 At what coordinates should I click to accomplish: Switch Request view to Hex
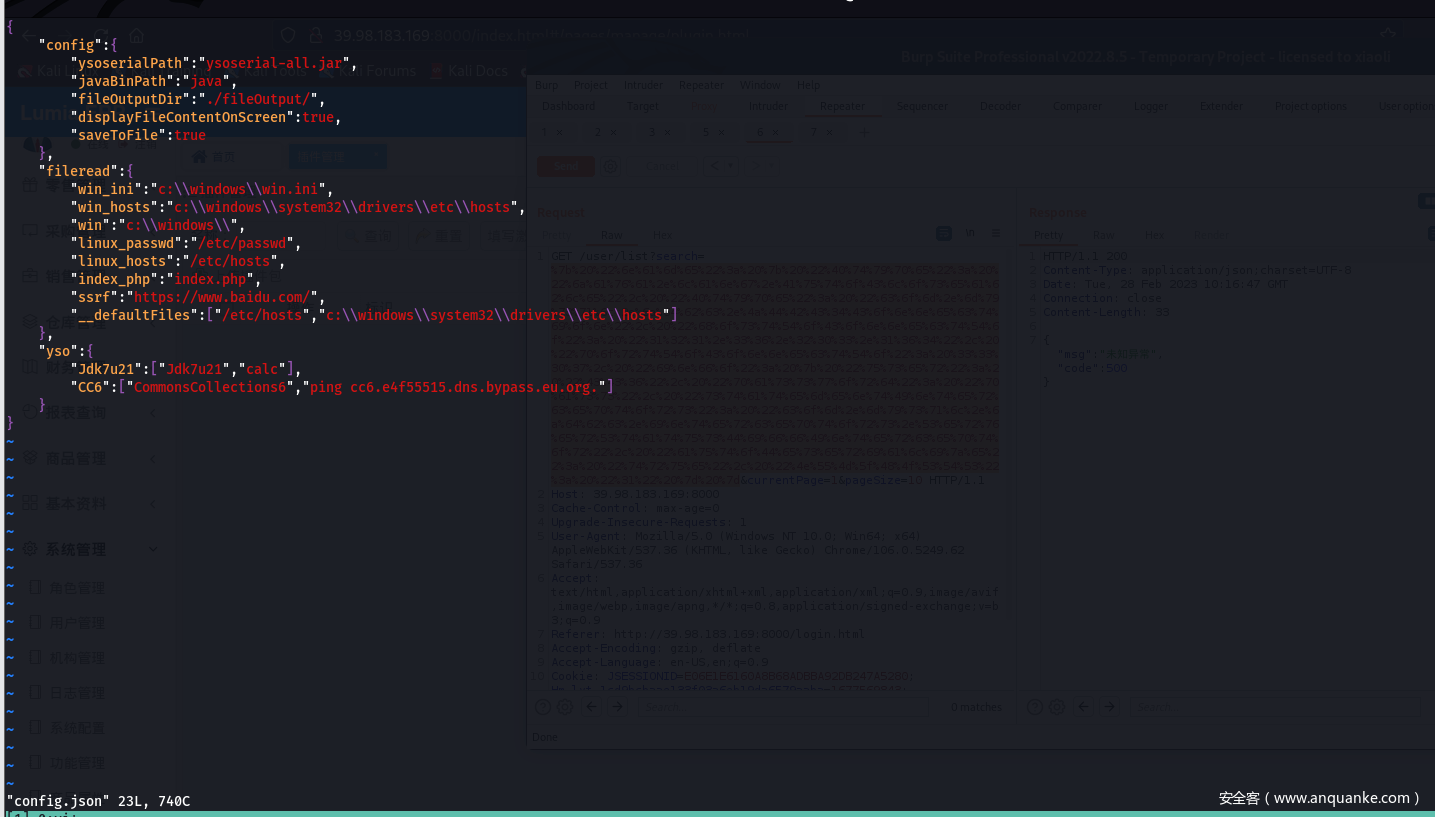(x=662, y=235)
